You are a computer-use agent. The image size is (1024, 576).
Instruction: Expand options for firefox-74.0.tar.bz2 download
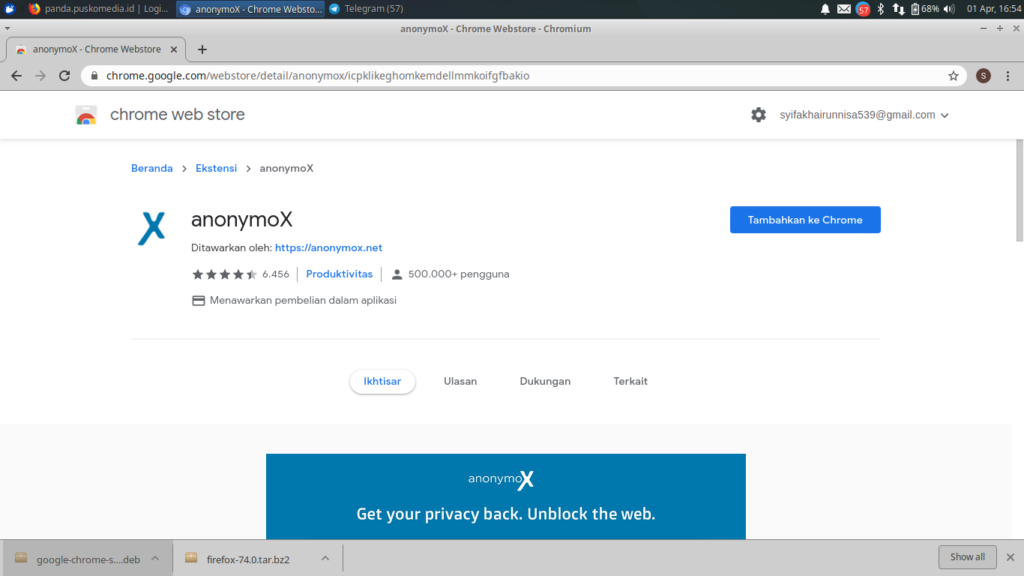click(x=325, y=558)
